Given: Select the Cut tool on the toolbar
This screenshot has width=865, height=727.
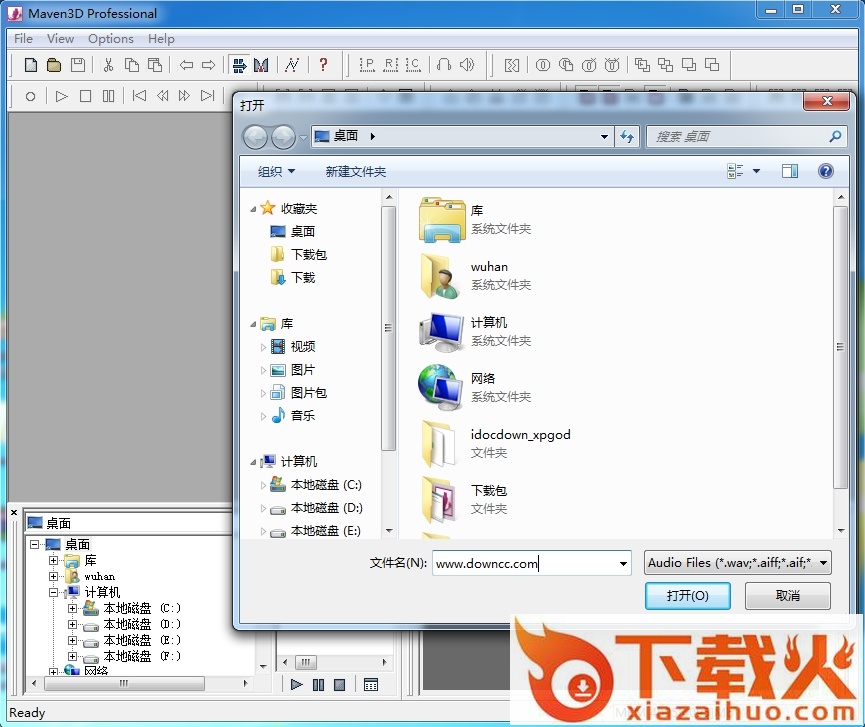Looking at the screenshot, I should click(110, 65).
